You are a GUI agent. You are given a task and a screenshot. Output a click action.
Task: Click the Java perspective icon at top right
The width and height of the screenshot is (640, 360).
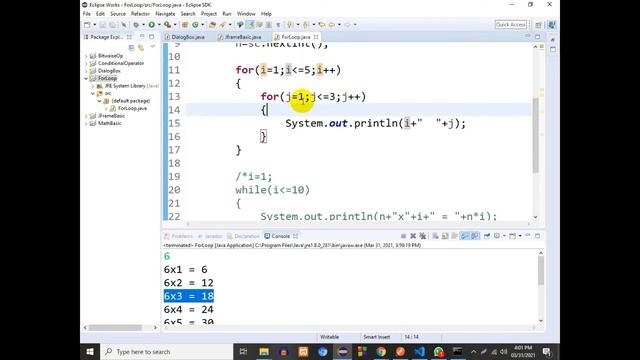551,25
